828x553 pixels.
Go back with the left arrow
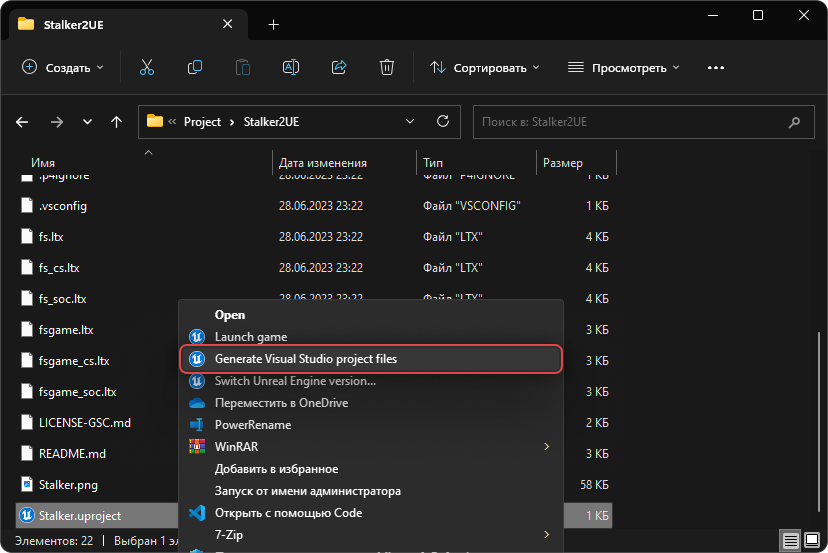(22, 122)
